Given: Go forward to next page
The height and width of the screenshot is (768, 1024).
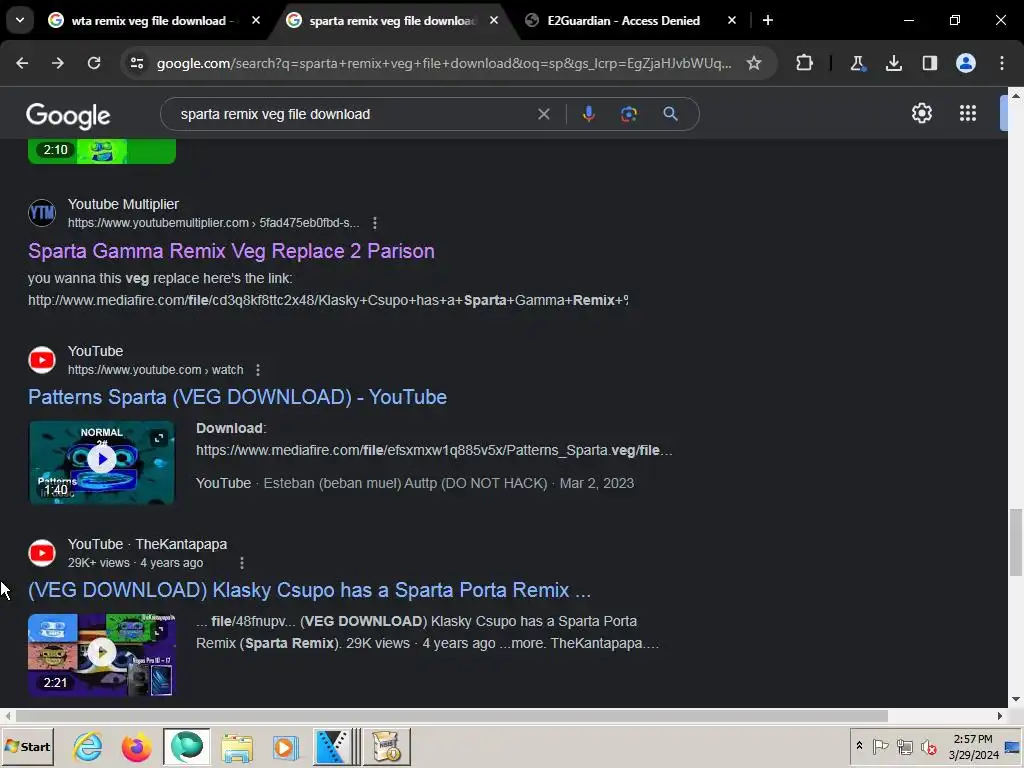Looking at the screenshot, I should (58, 63).
